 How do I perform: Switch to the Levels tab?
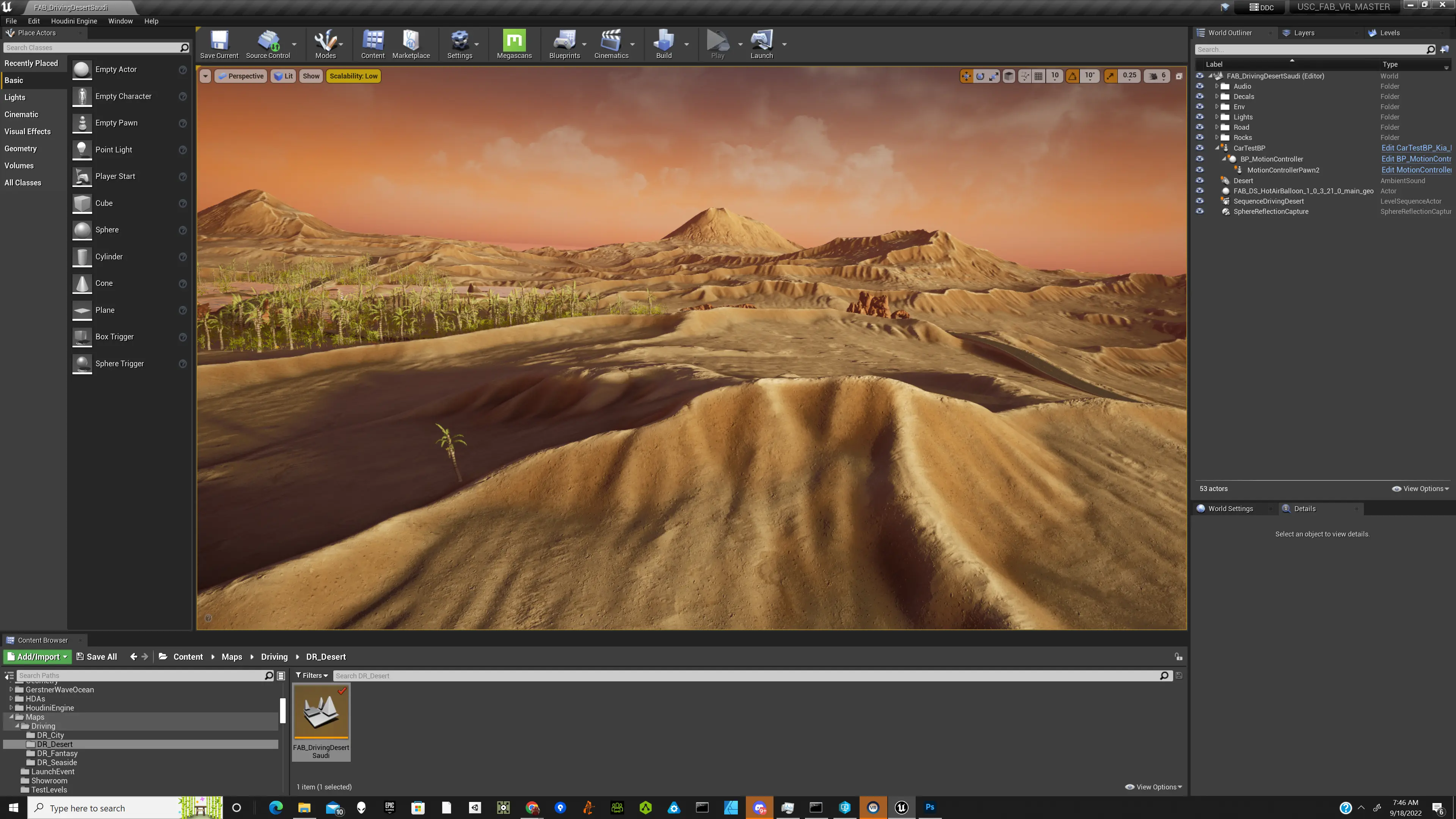pos(1389,33)
